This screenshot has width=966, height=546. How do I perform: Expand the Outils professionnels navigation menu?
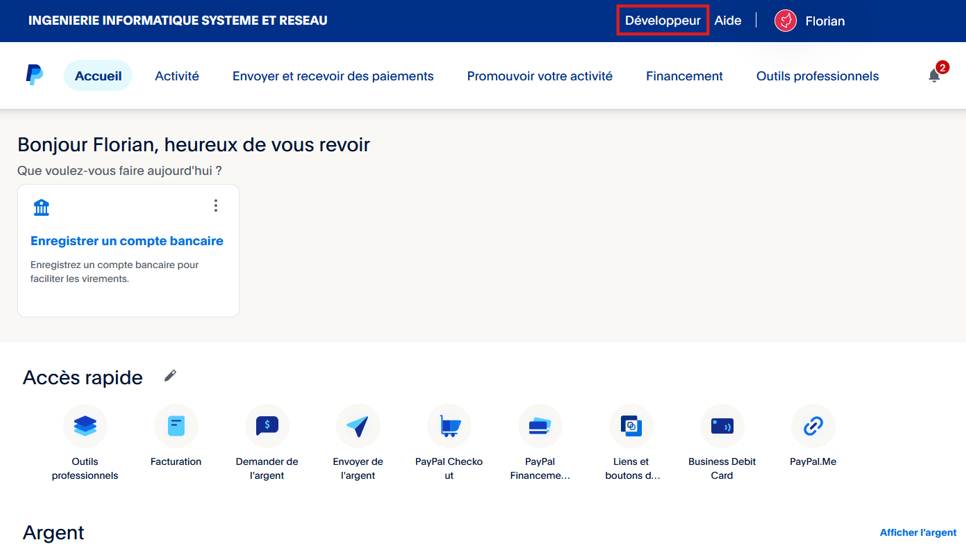coord(817,76)
